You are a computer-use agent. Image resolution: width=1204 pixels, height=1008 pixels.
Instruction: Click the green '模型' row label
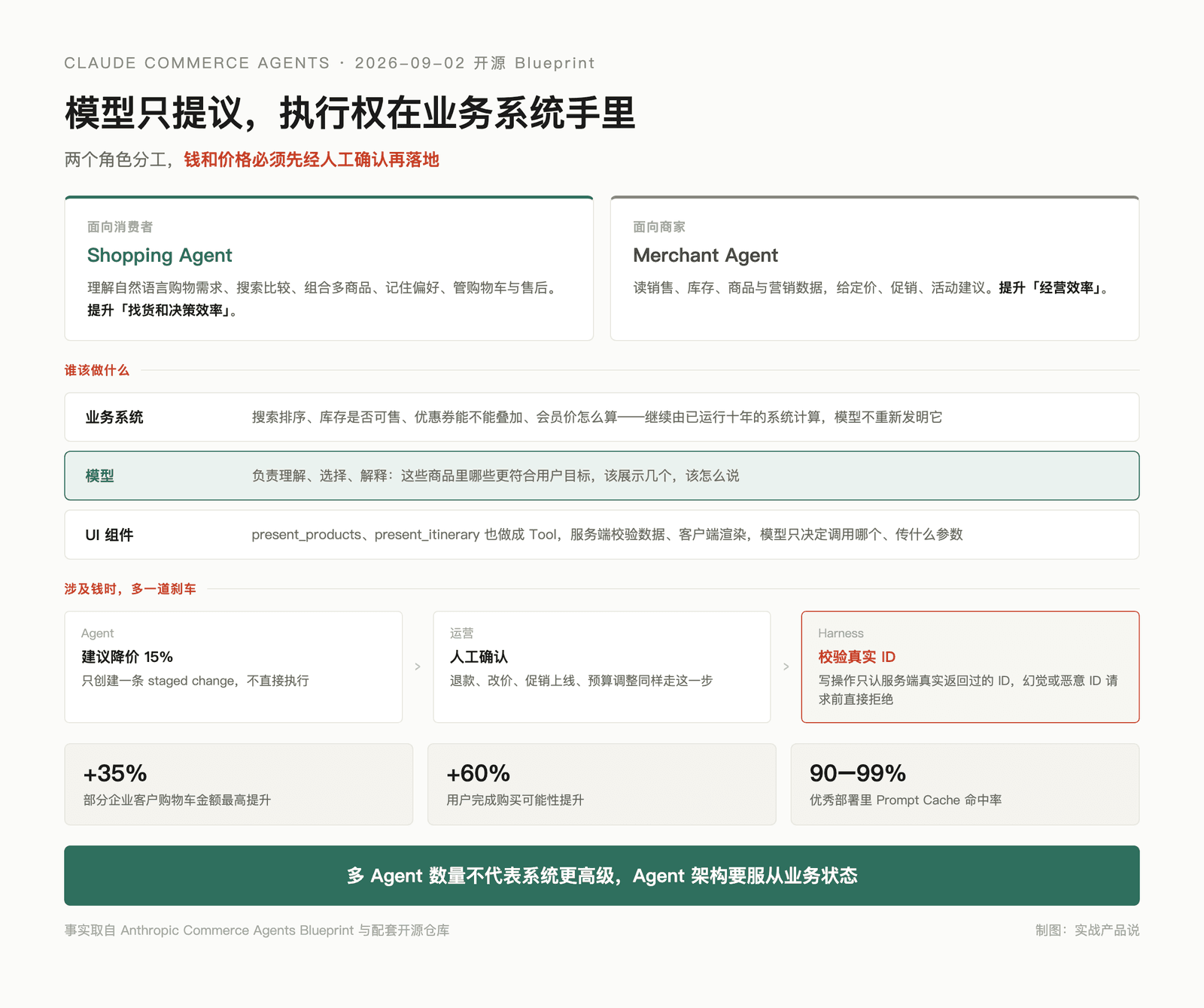(x=99, y=476)
